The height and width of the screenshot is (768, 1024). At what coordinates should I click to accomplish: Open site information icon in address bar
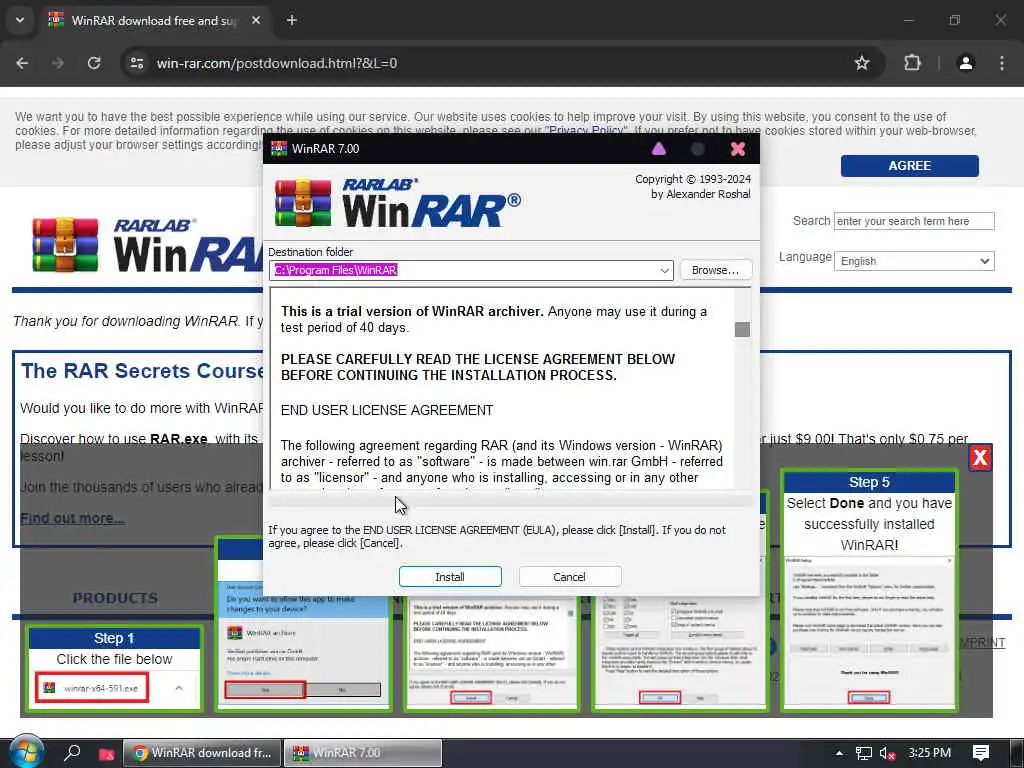point(136,63)
